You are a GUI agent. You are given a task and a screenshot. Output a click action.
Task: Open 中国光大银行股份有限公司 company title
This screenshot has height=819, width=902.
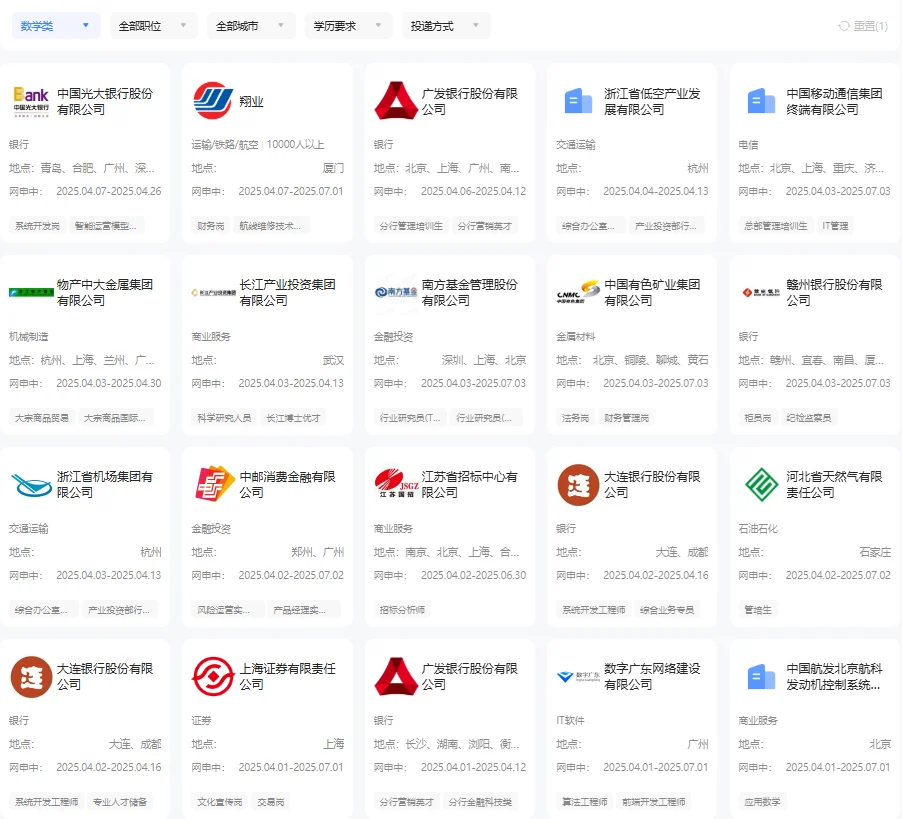[x=105, y=101]
